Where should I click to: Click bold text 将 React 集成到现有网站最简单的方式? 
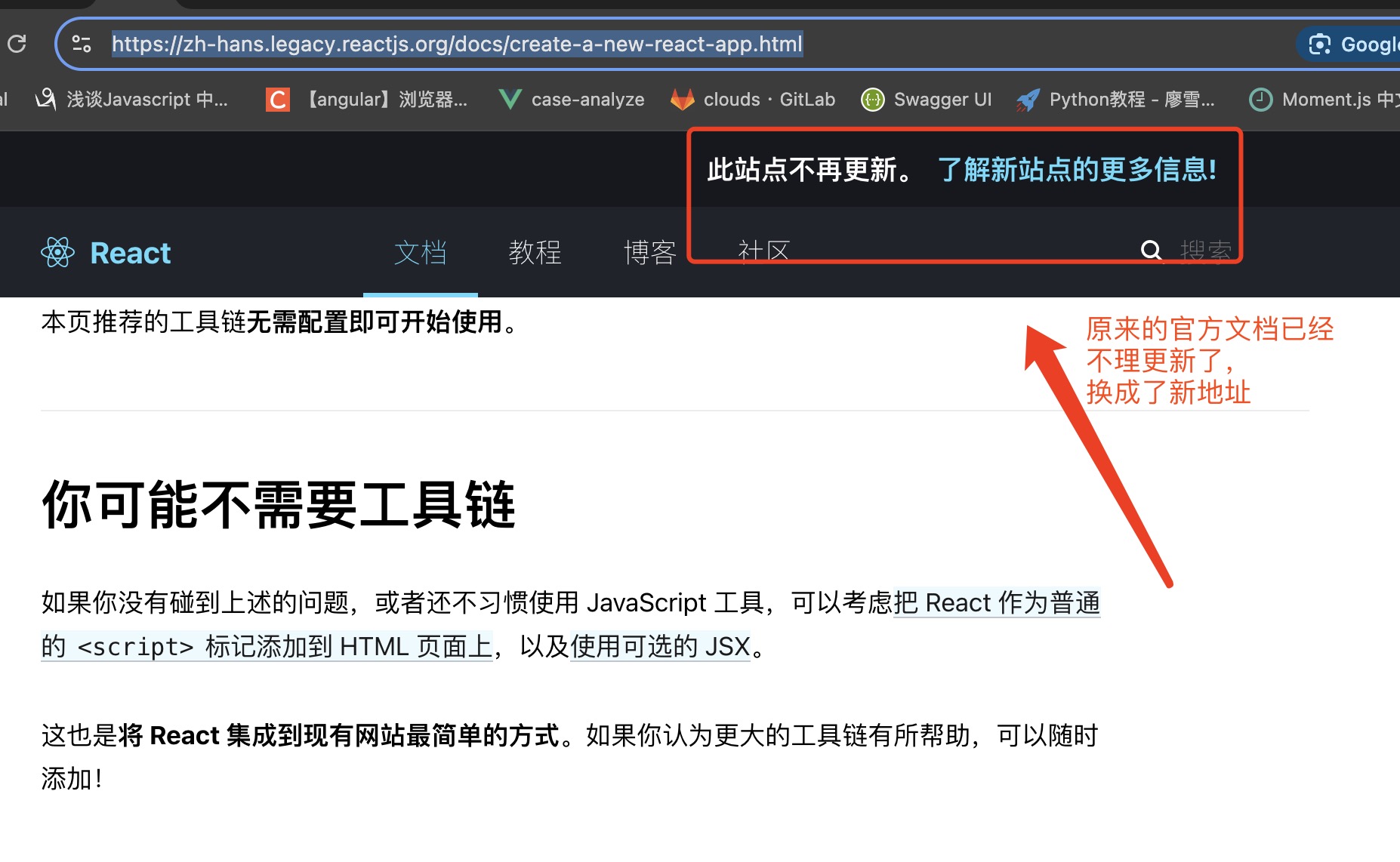tap(339, 735)
